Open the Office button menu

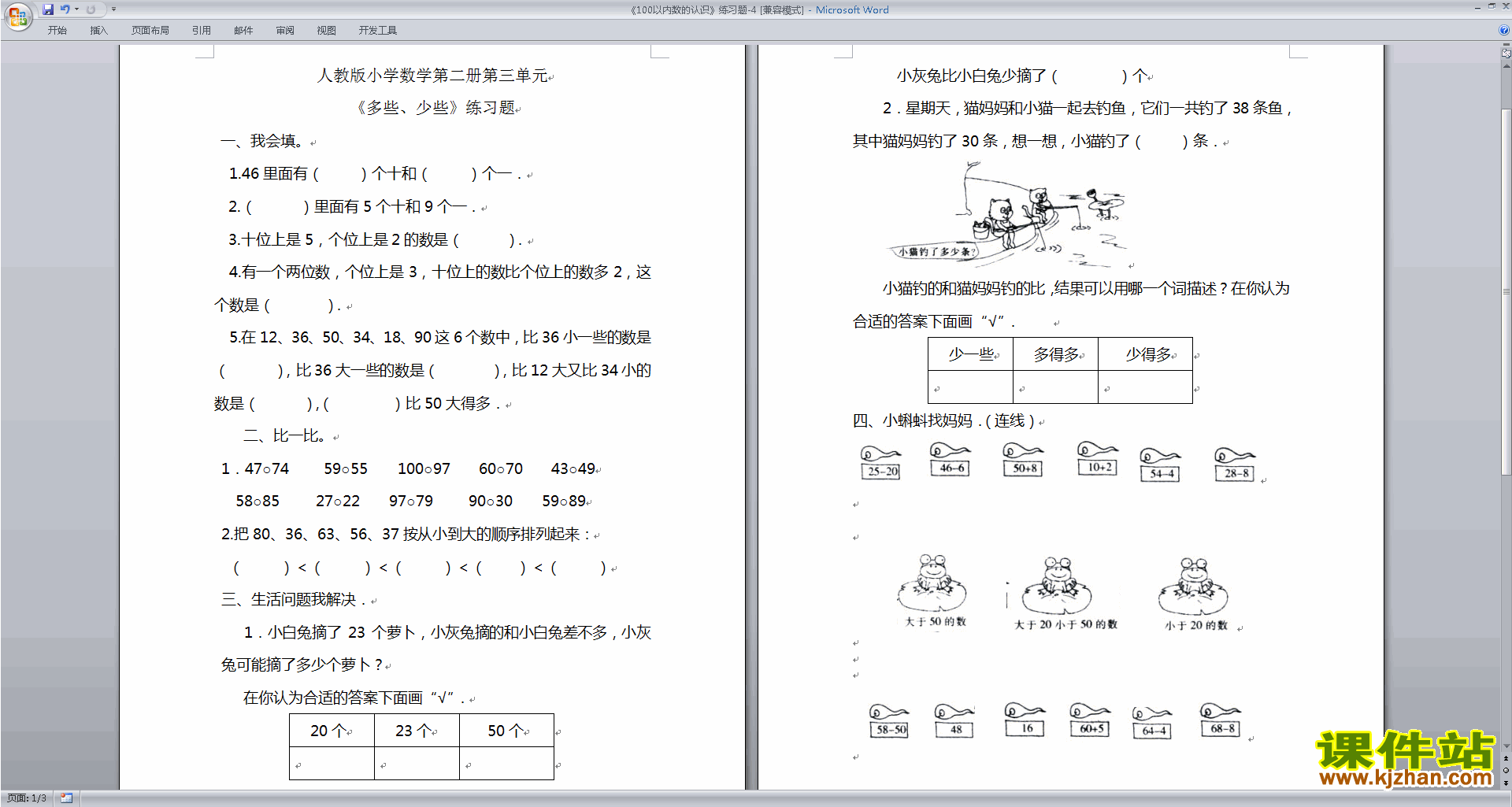tap(17, 16)
